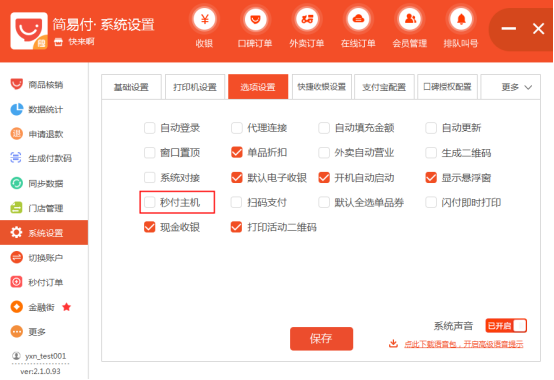The height and width of the screenshot is (380, 554).
Task: Open 排队叫号 queue bell icon
Action: click(x=461, y=19)
